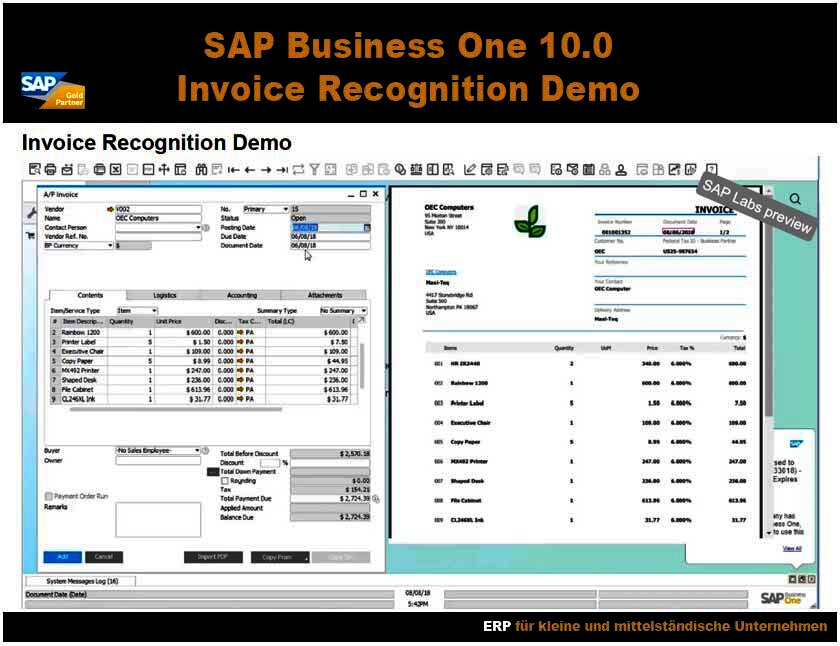The height and width of the screenshot is (646, 840).
Task: Click the calendar icon beside Posting Date
Action: (366, 227)
